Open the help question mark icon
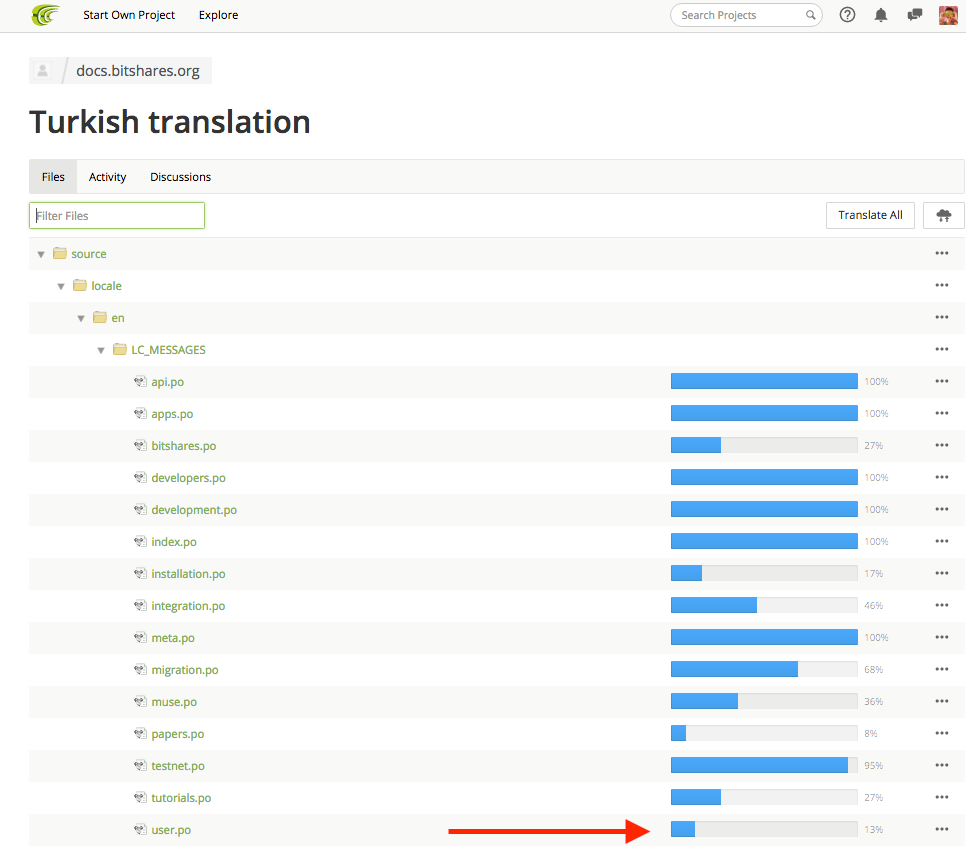 [x=847, y=15]
